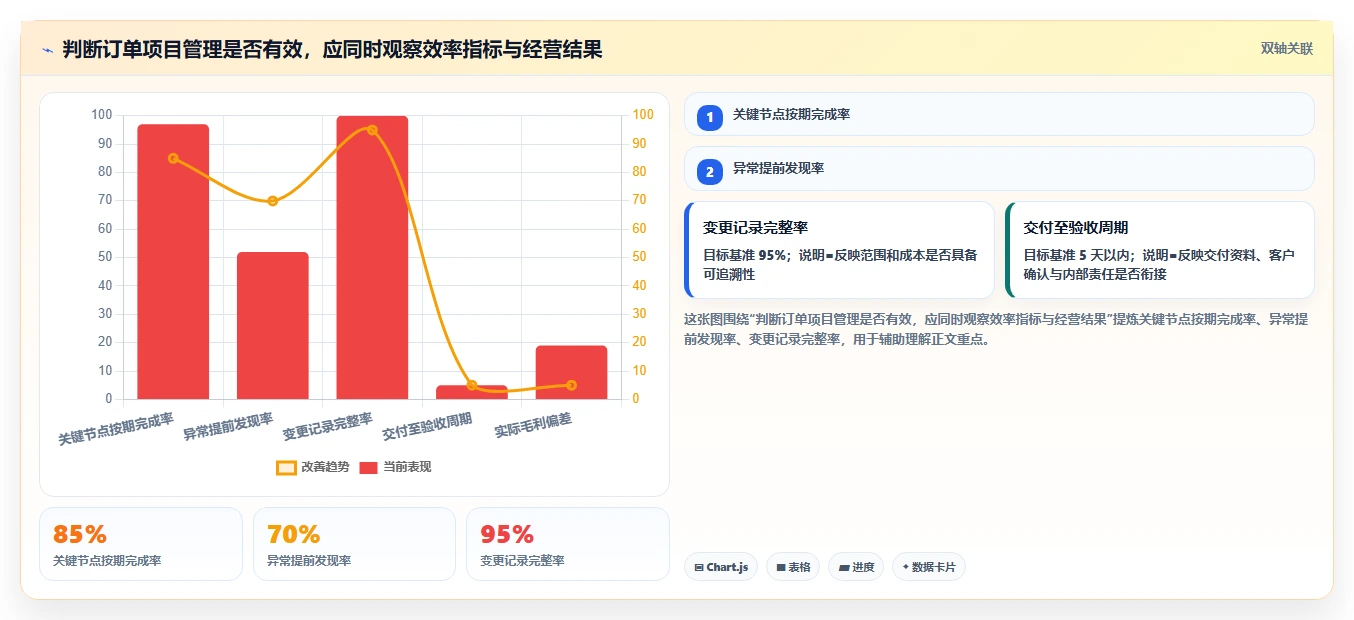Click the text 目标基准 5 天以内
This screenshot has width=1354, height=620.
(1075, 256)
